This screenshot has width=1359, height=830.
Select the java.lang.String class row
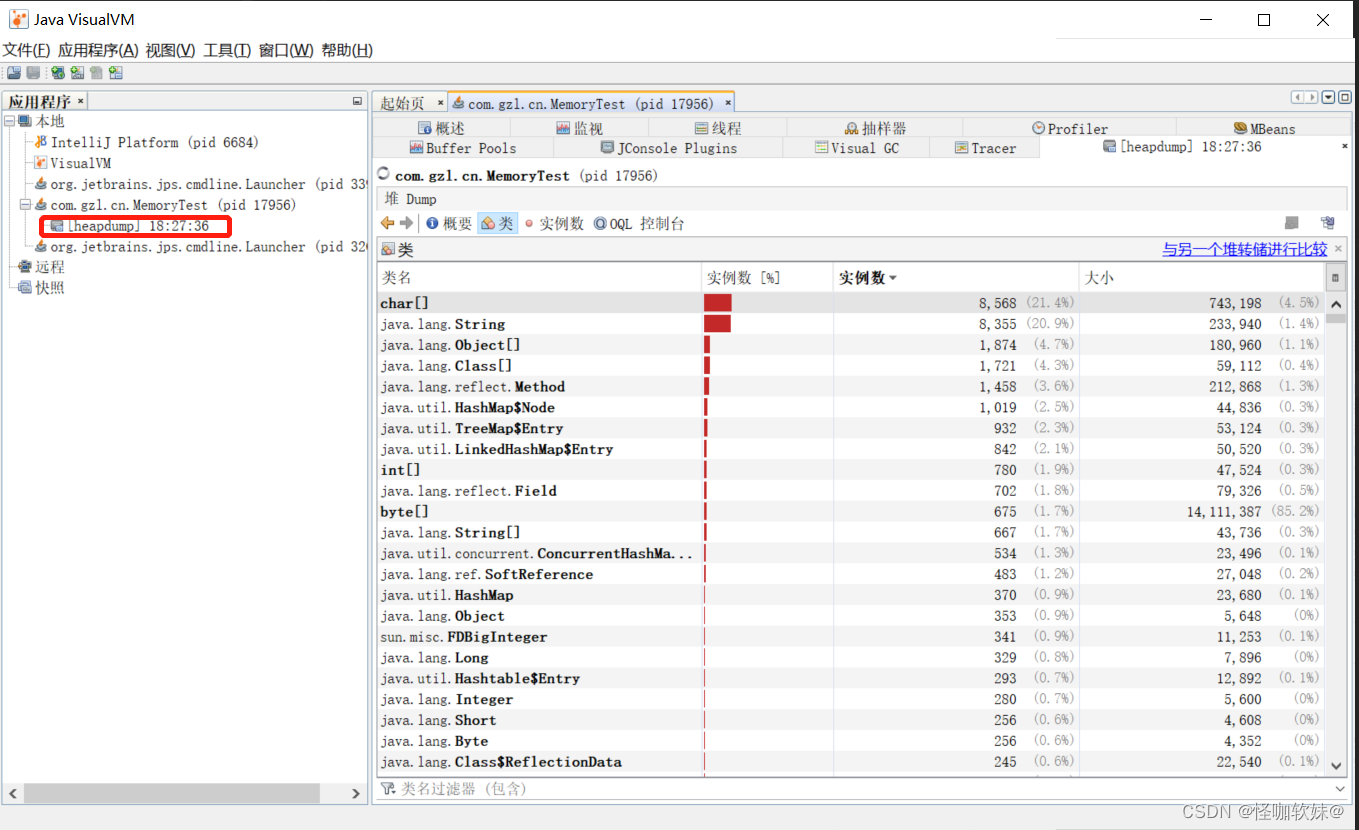850,324
